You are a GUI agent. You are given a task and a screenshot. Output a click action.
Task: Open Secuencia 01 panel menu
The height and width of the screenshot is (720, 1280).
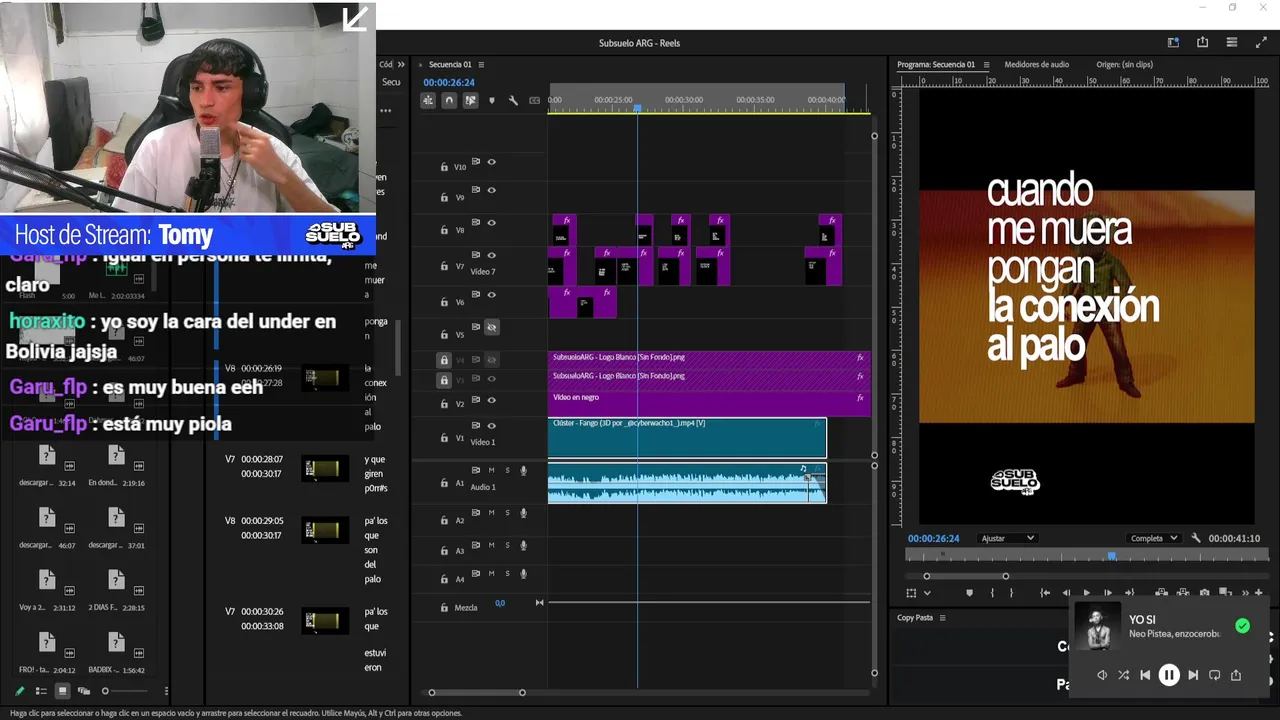483,64
